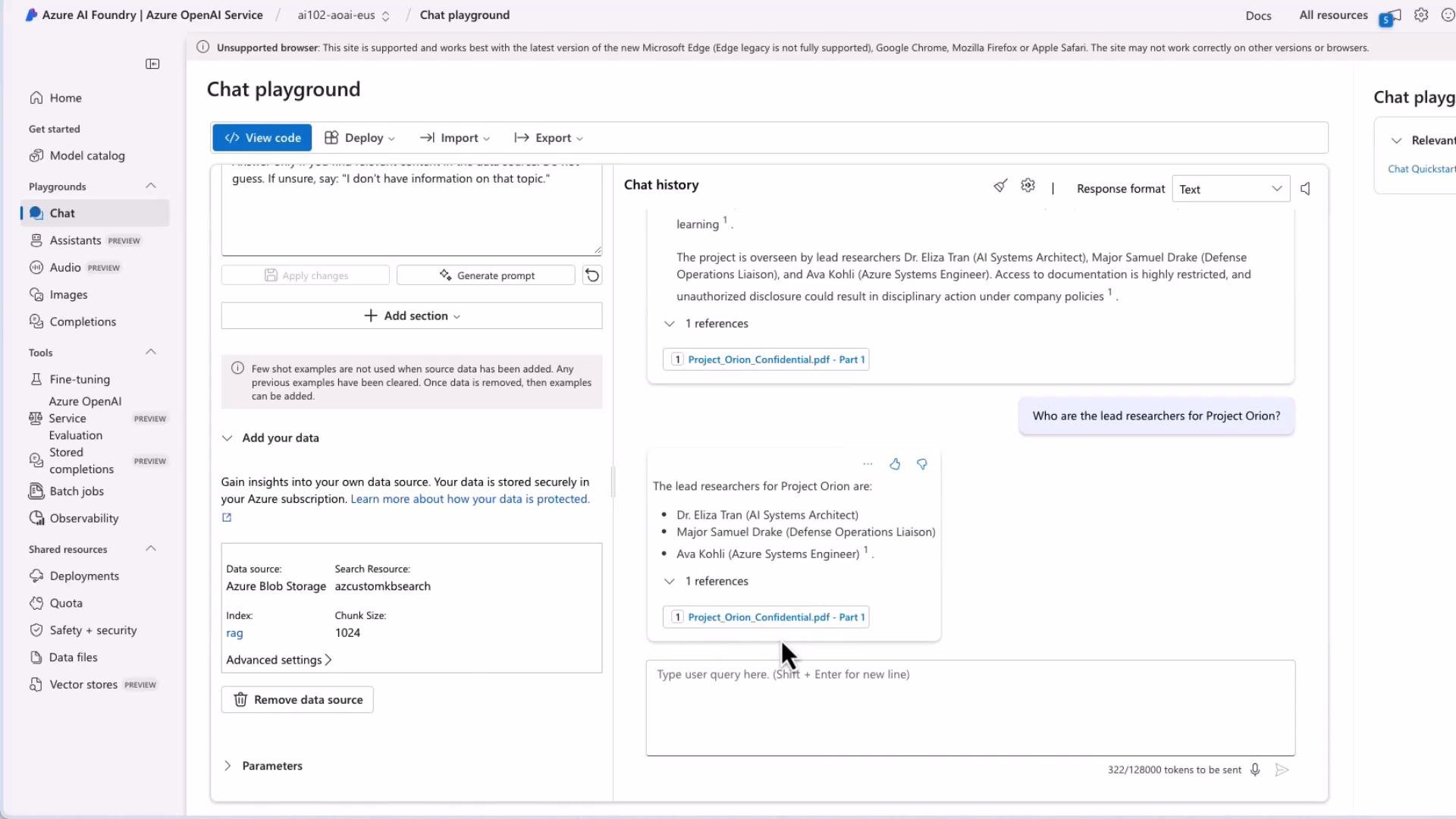Open Safety + security page
Viewport: 1456px width, 819px height.
83,630
